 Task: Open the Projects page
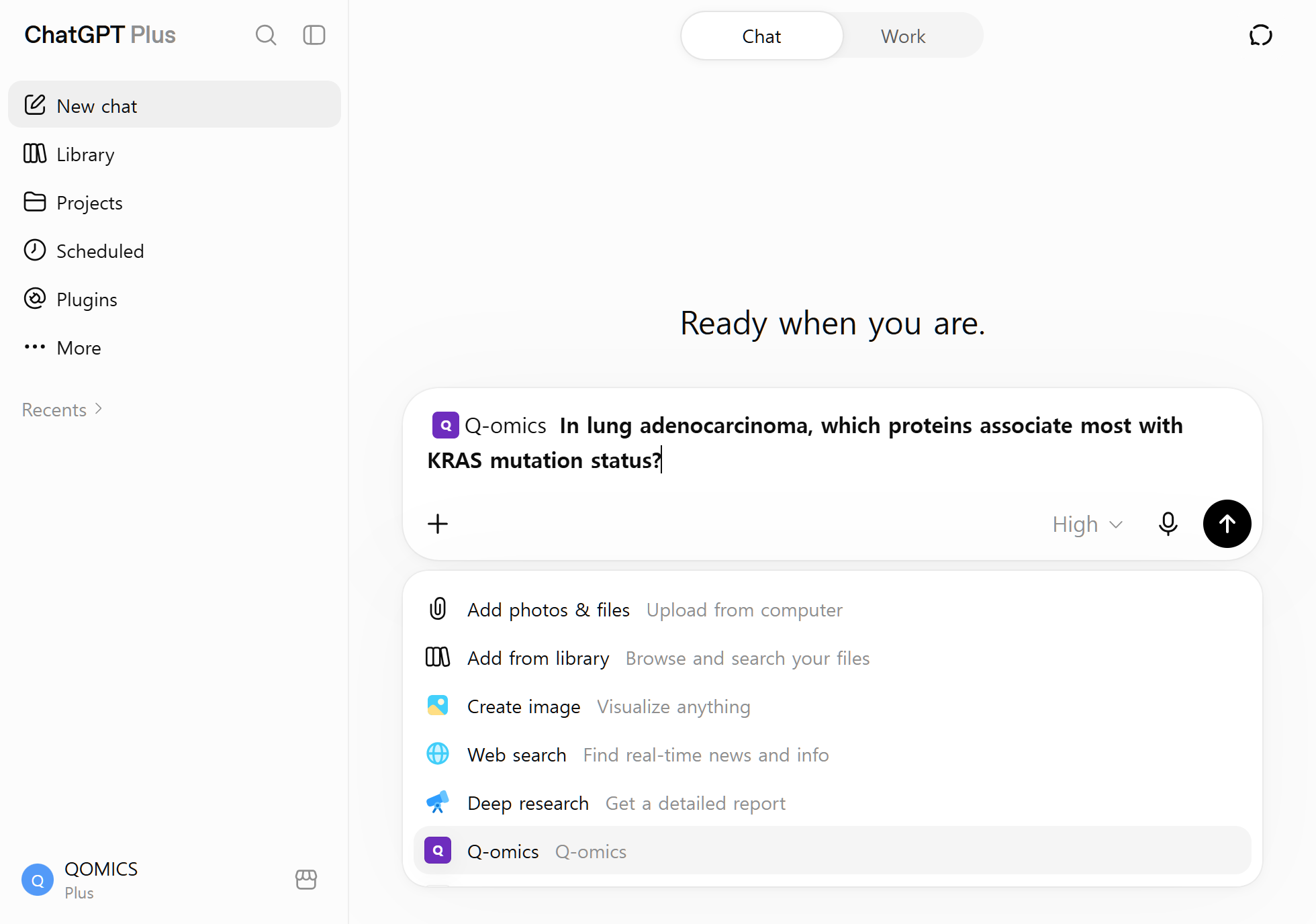[175, 202]
